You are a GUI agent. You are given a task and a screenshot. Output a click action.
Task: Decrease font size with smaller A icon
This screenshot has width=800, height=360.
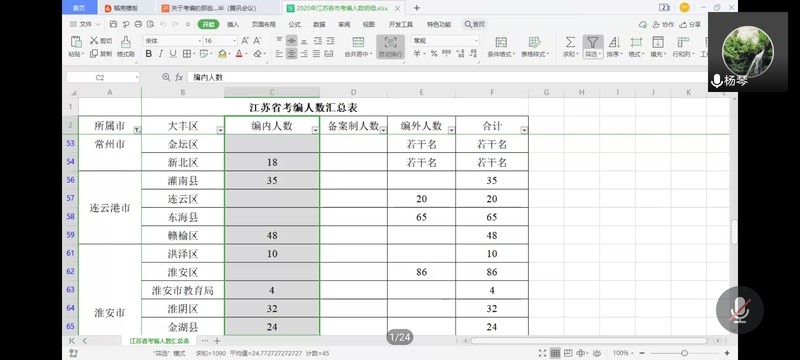pyautogui.click(x=256, y=41)
